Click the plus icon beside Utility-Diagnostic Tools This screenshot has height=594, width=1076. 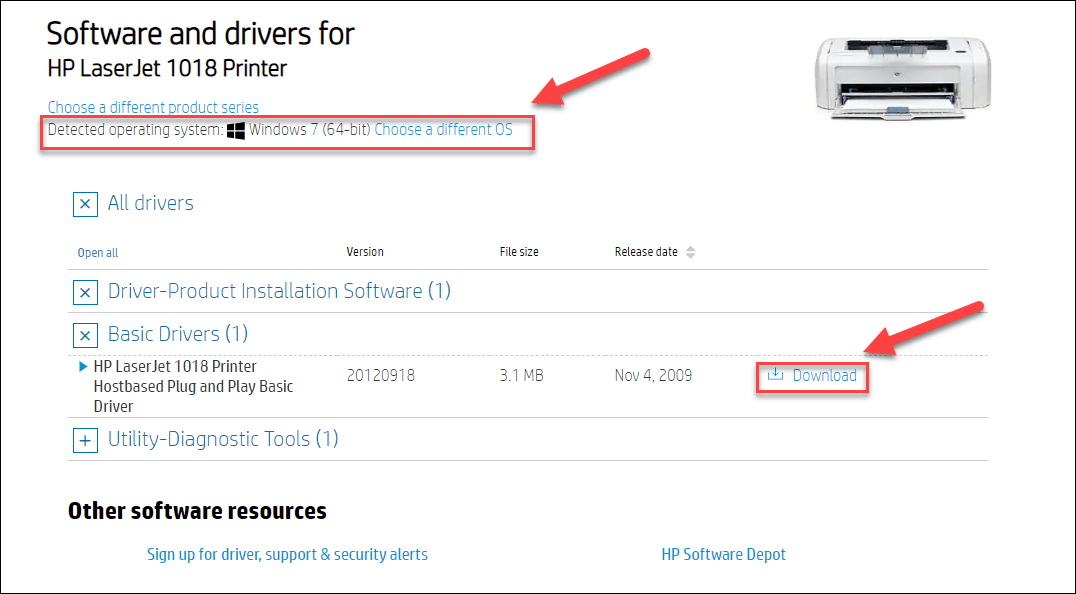point(85,440)
